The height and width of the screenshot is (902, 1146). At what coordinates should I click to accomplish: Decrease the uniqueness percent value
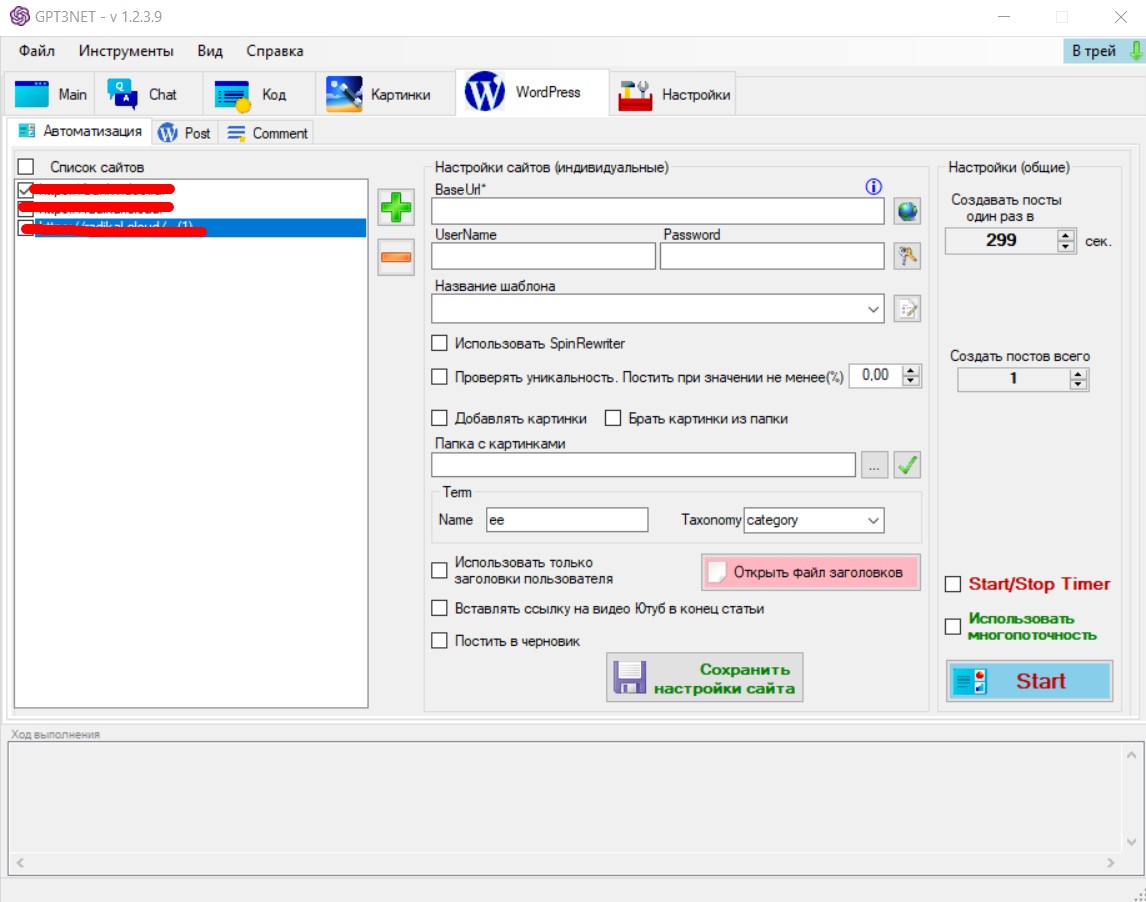tap(910, 381)
